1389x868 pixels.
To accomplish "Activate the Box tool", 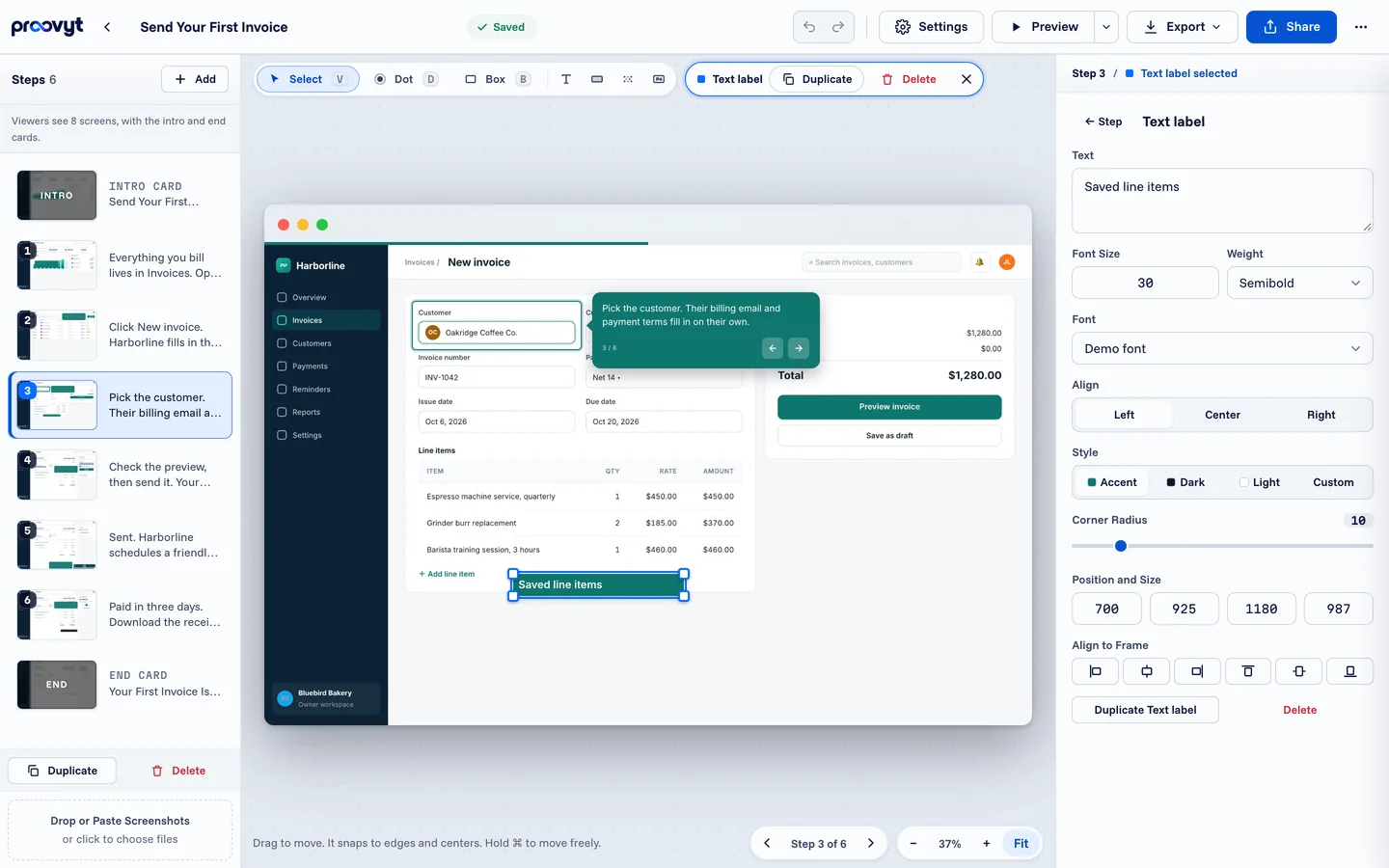I will [x=497, y=79].
